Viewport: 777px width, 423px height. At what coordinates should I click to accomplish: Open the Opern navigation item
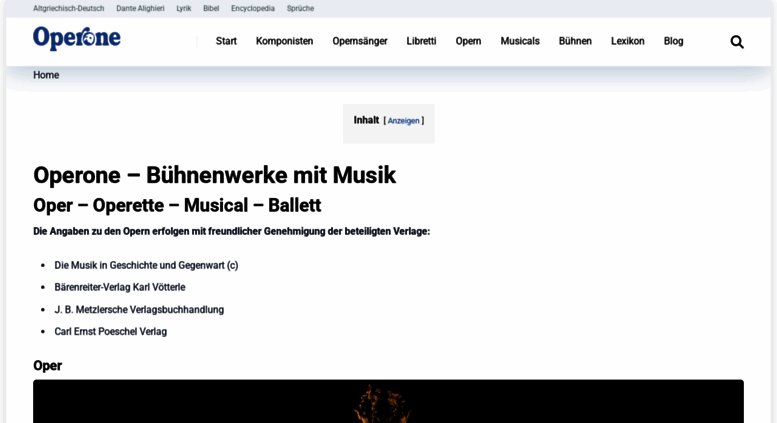point(468,41)
